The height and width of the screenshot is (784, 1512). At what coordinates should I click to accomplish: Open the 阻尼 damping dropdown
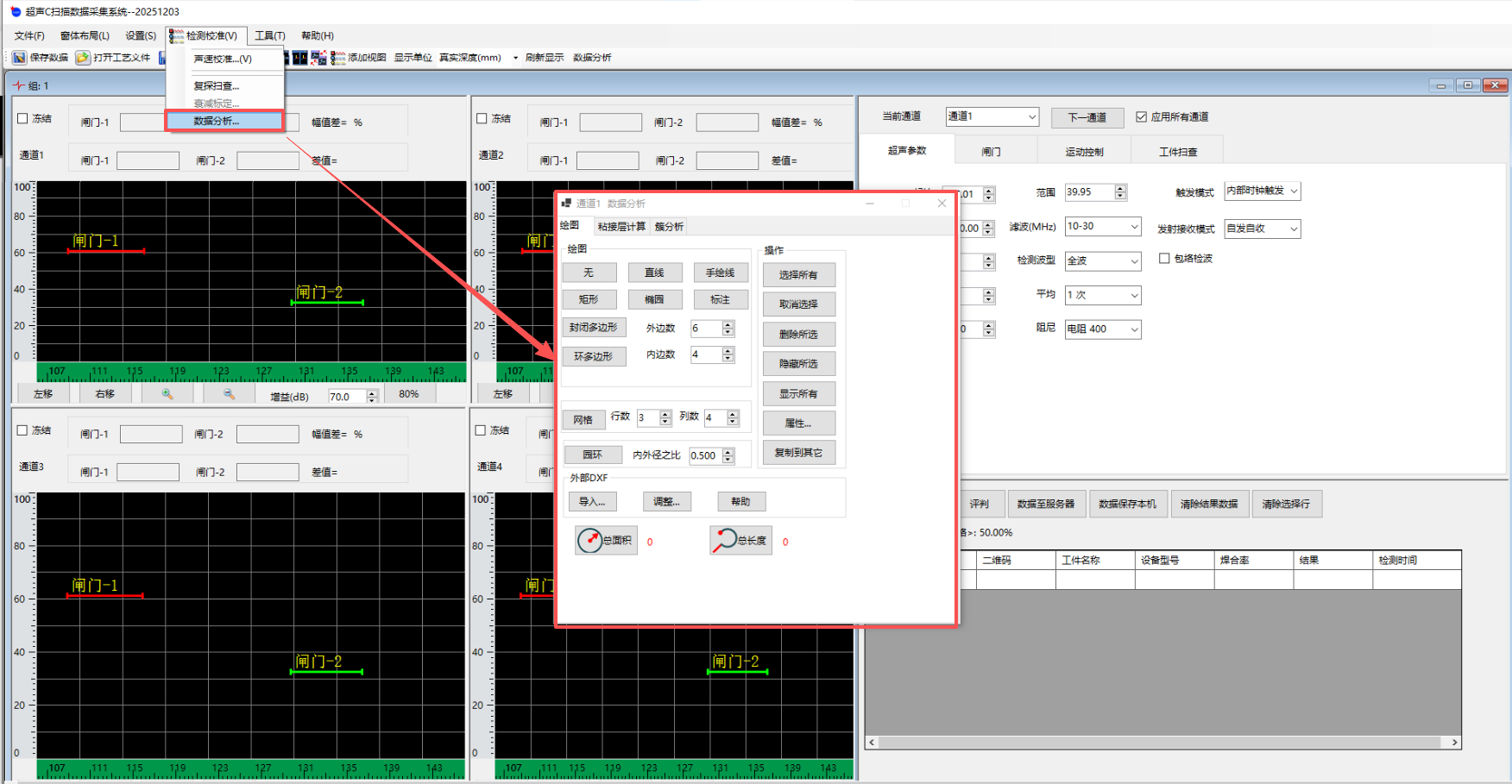pyautogui.click(x=1133, y=329)
